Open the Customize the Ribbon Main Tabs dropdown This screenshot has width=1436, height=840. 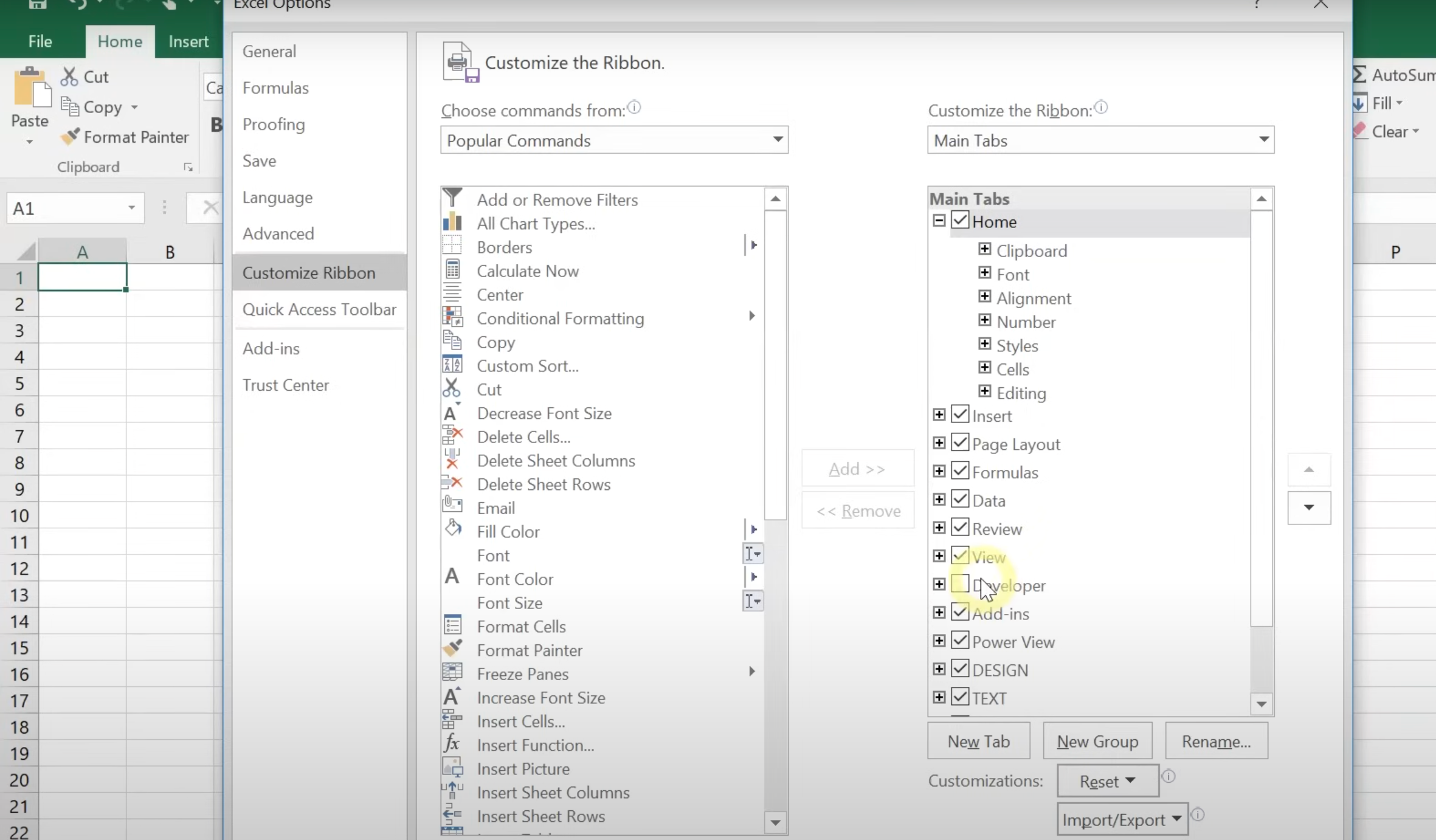1100,140
